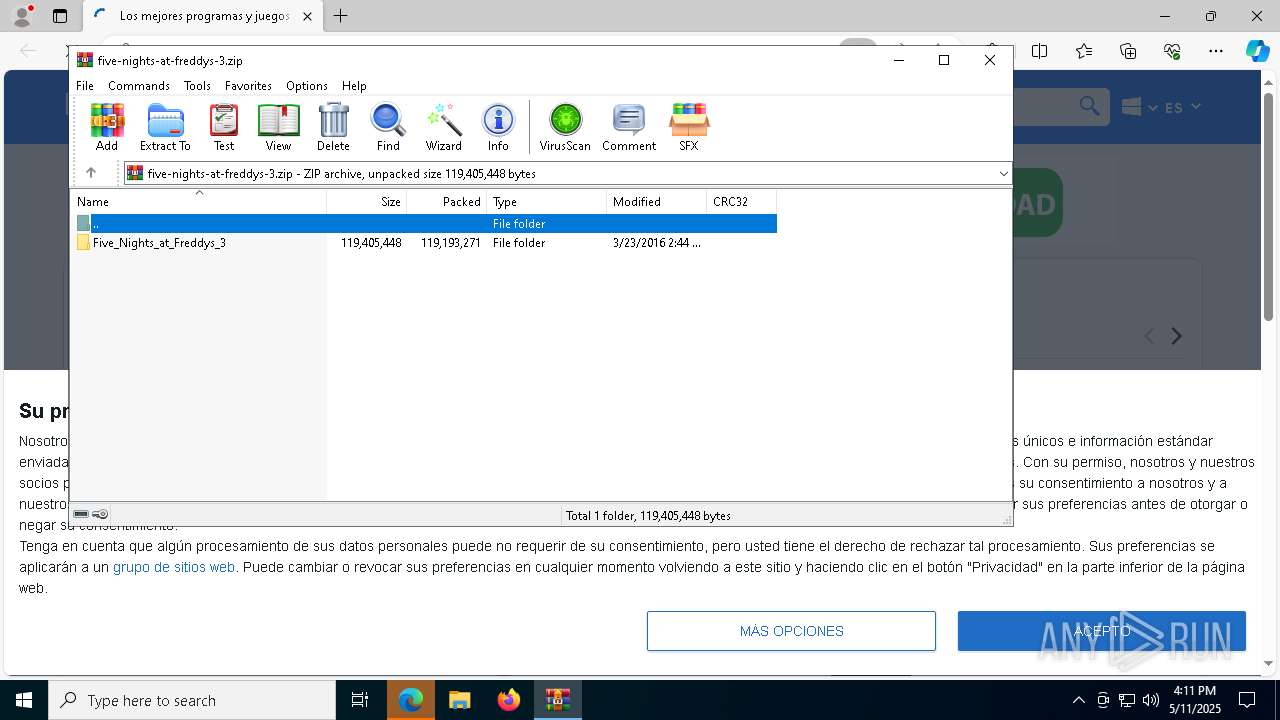Open the Comment tool
Viewport: 1280px width, 720px height.
click(629, 127)
